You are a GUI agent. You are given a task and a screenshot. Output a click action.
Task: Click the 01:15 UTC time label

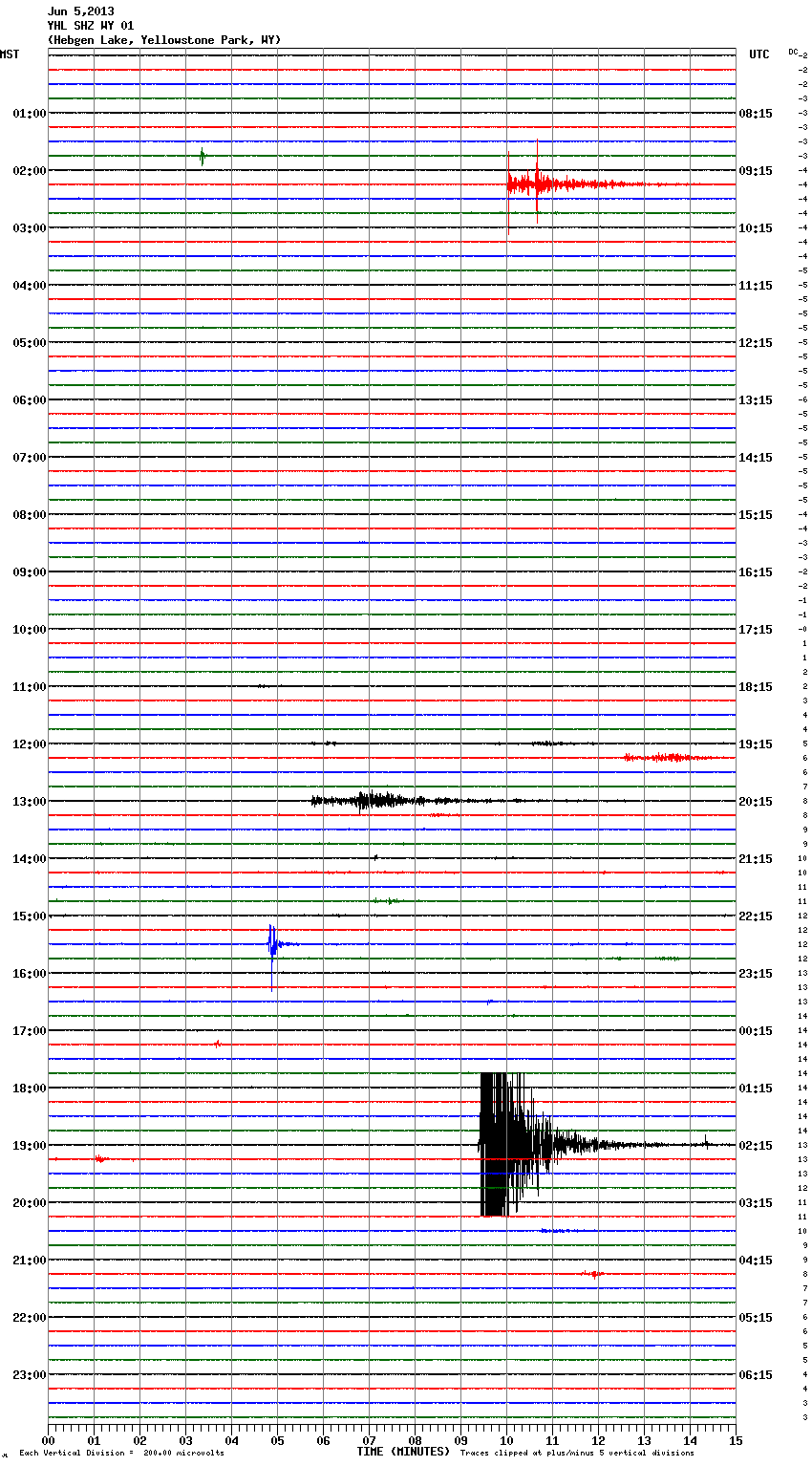coord(756,1089)
